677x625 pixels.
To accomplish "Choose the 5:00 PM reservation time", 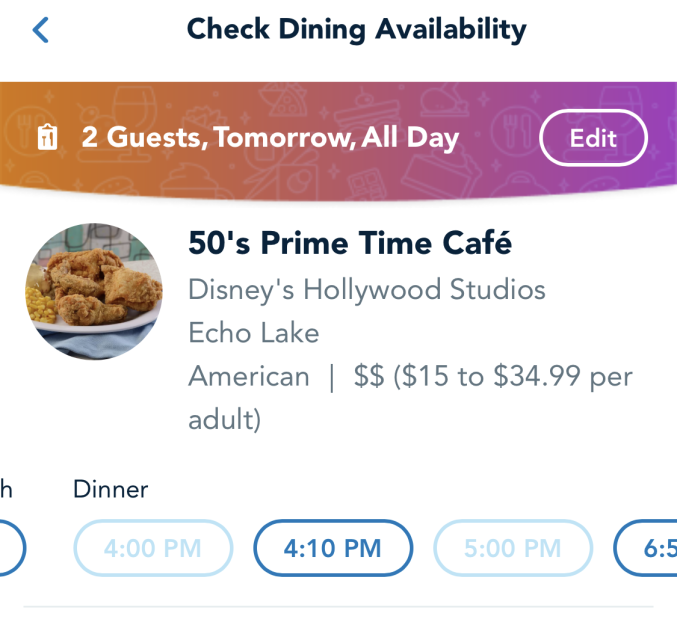I will point(513,548).
